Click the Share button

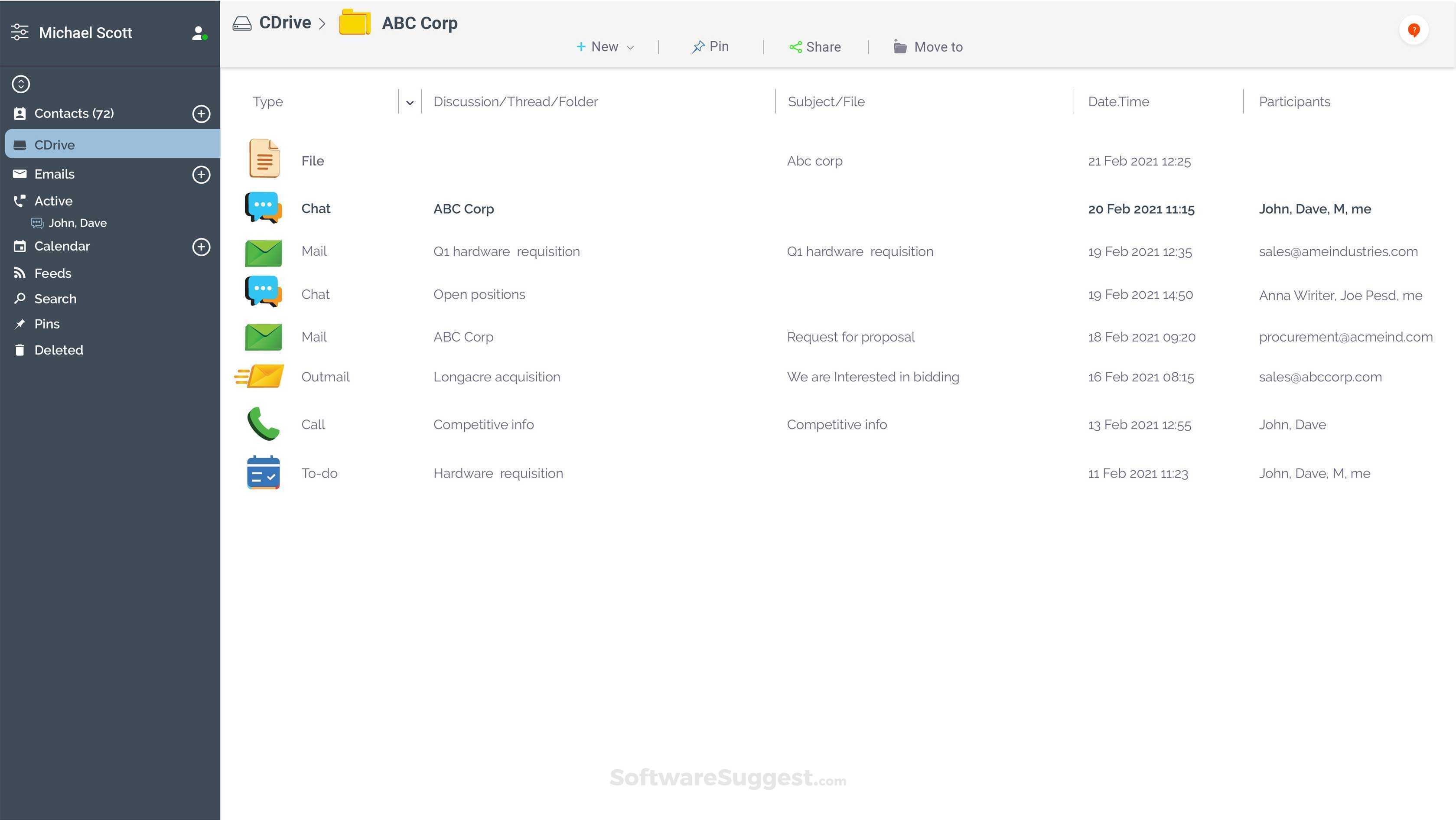pyautogui.click(x=815, y=47)
